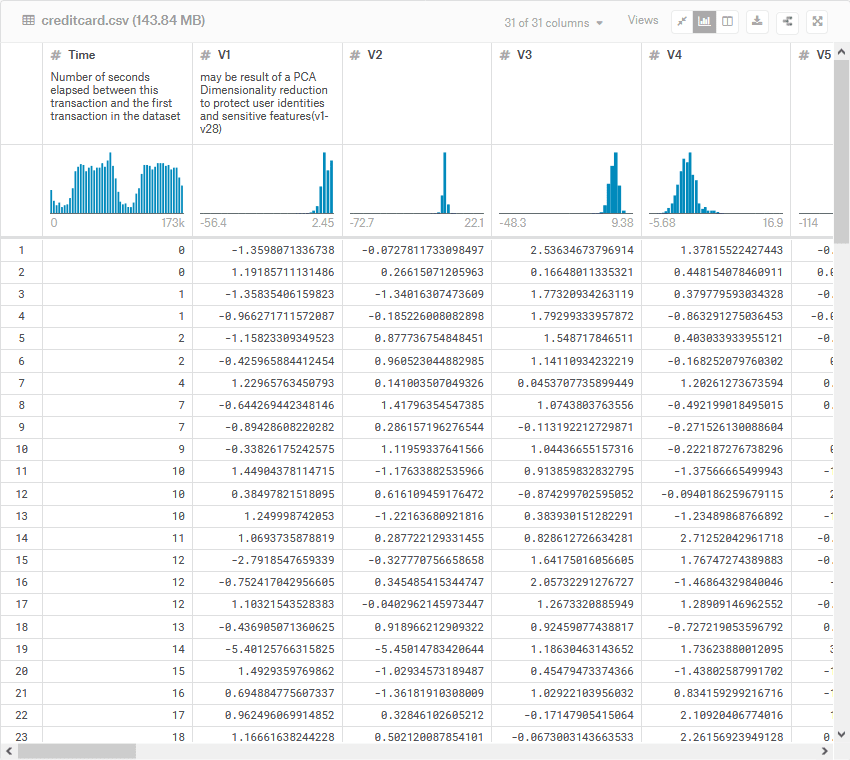Click the download dataset icon
Screen dimensions: 850x760
758,20
